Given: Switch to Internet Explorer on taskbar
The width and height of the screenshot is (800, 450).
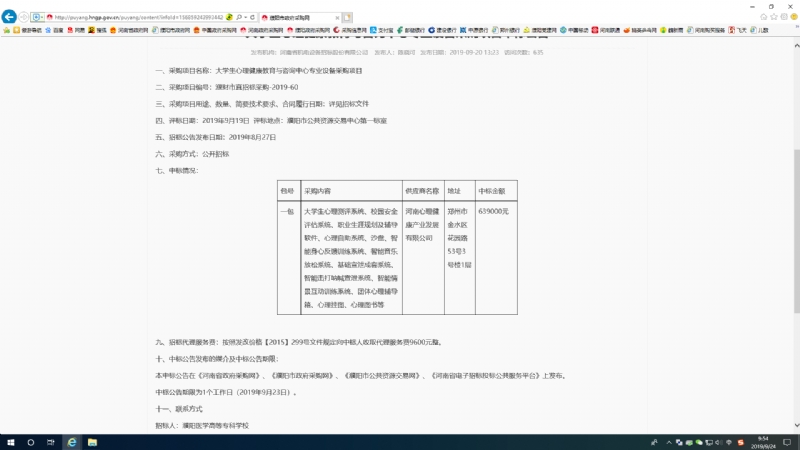Looking at the screenshot, I should (x=72, y=442).
